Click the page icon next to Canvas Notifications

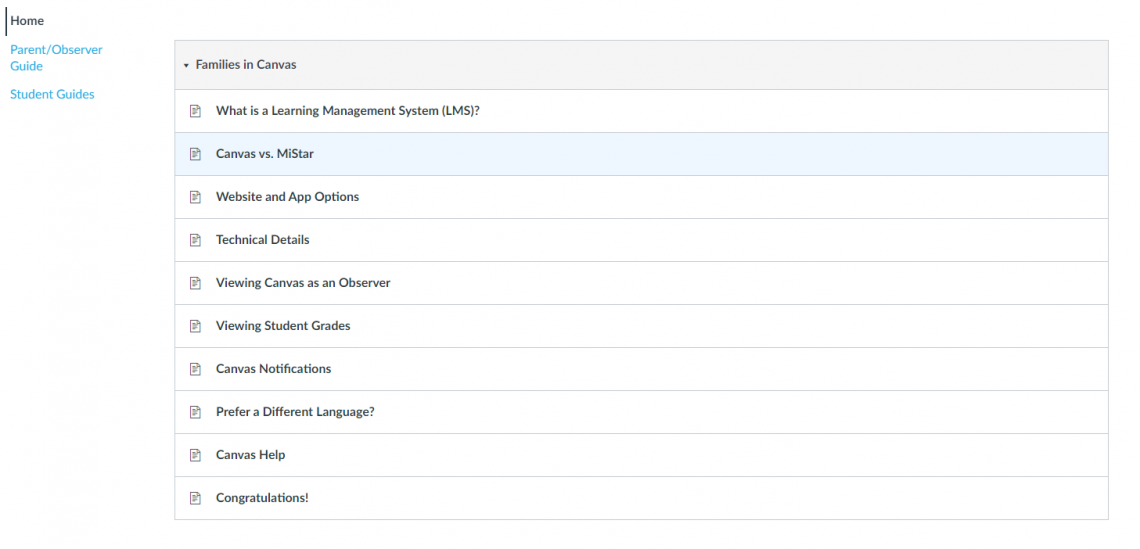(x=196, y=369)
